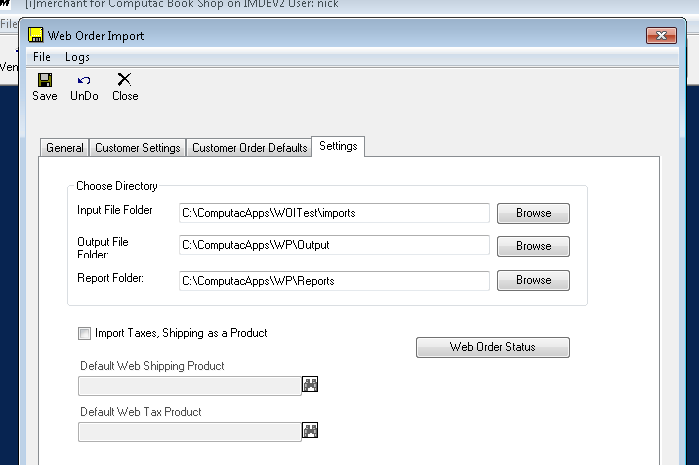The height and width of the screenshot is (465, 699).
Task: Enable Import Taxes, Shipping as a Product
Action: pyautogui.click(x=84, y=333)
